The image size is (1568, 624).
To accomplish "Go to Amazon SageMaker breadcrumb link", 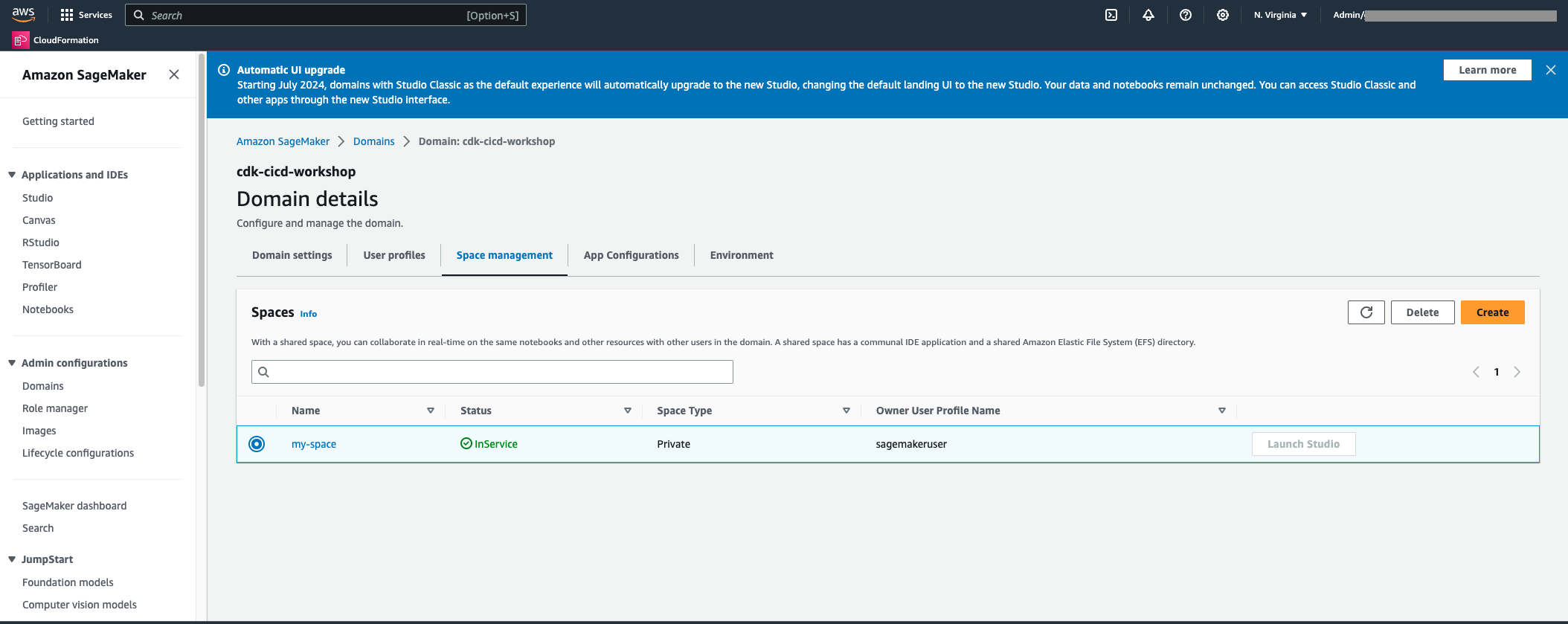I will (x=283, y=141).
